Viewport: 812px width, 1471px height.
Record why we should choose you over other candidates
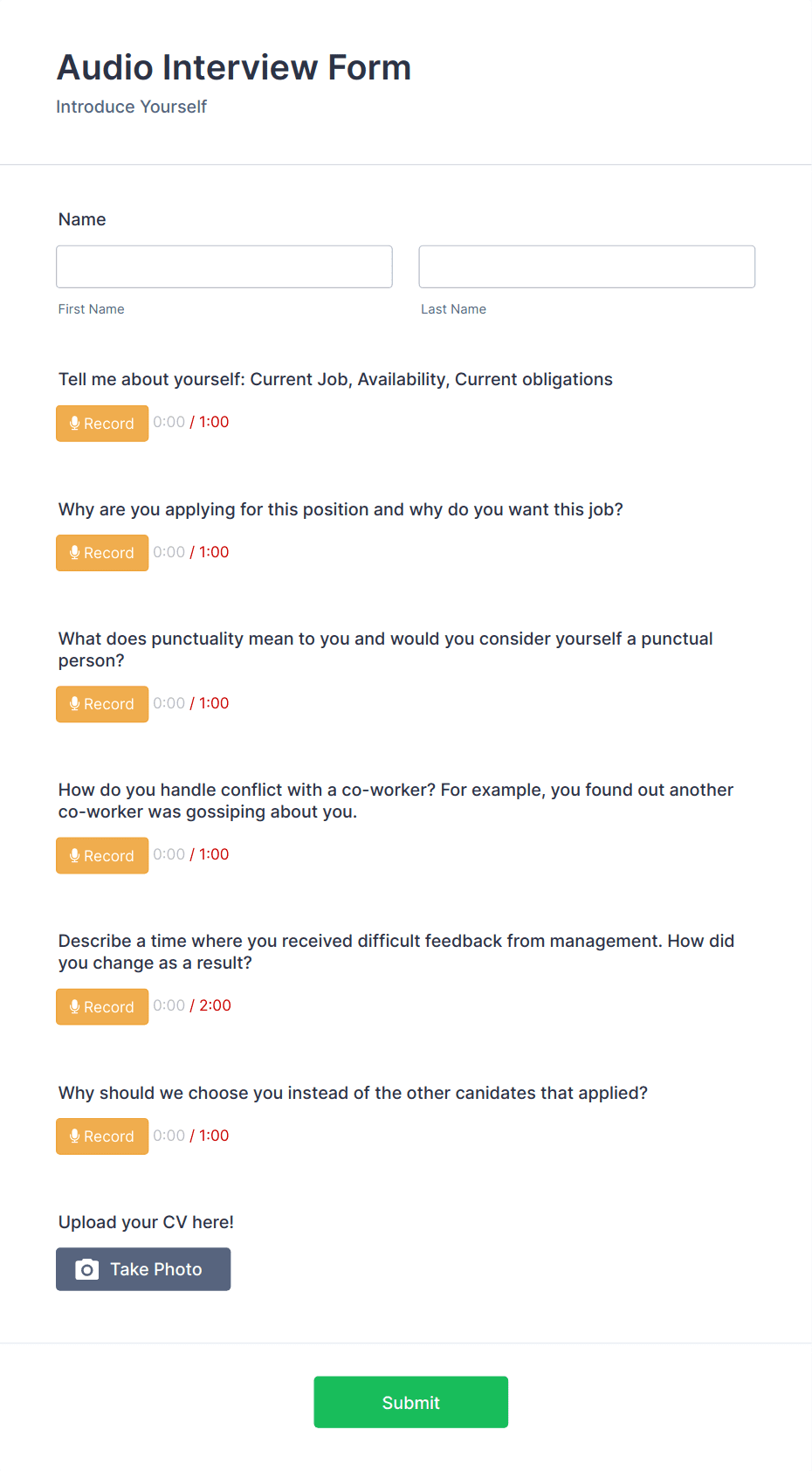[102, 1136]
